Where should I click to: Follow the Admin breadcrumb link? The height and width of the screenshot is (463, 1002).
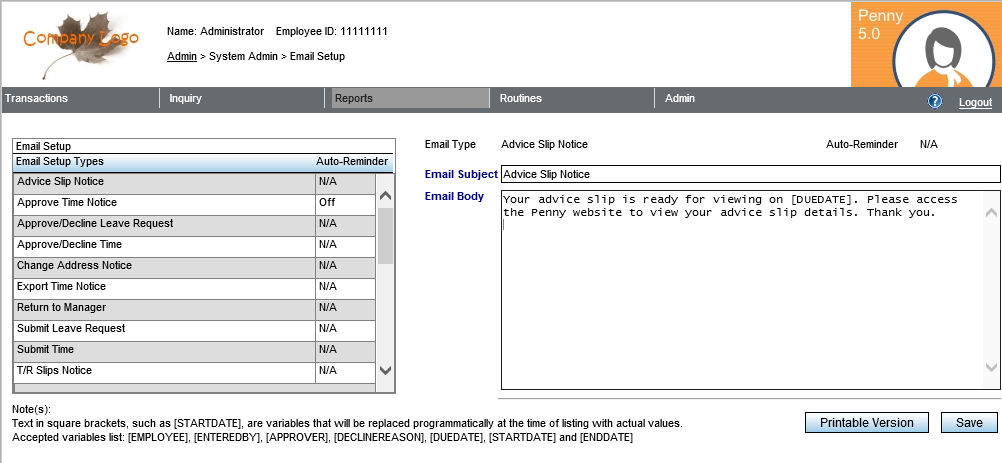(x=182, y=56)
